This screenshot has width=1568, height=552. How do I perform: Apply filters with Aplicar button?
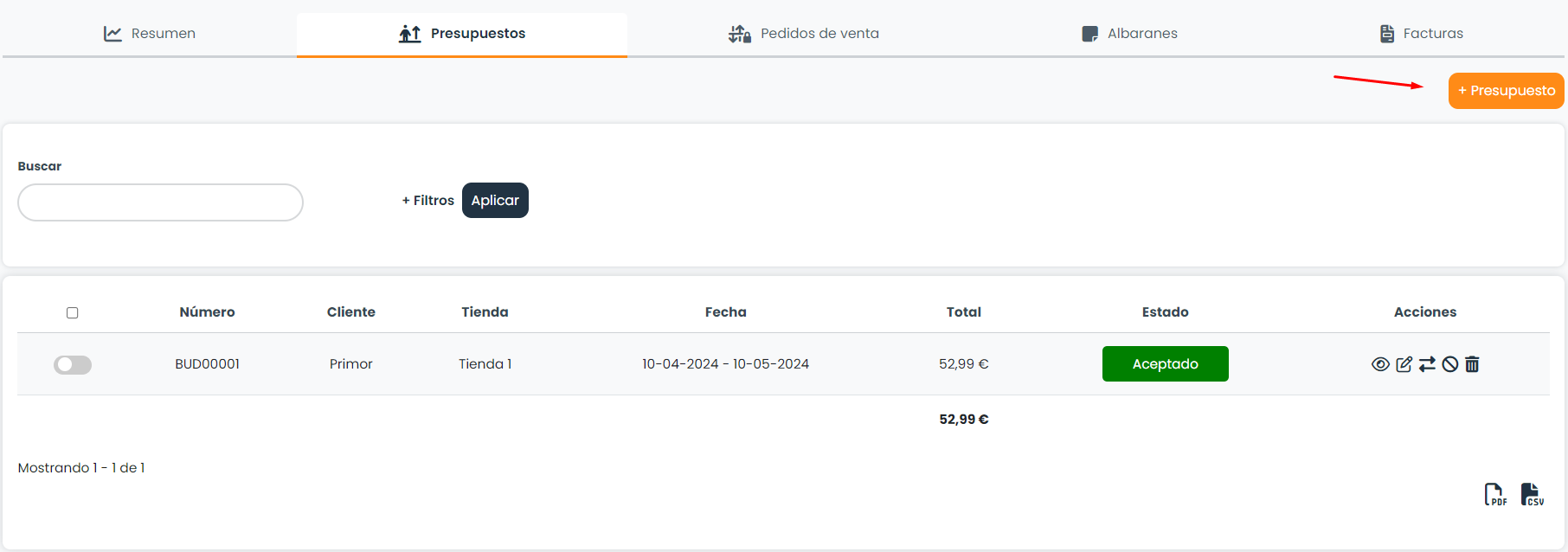pyautogui.click(x=495, y=201)
